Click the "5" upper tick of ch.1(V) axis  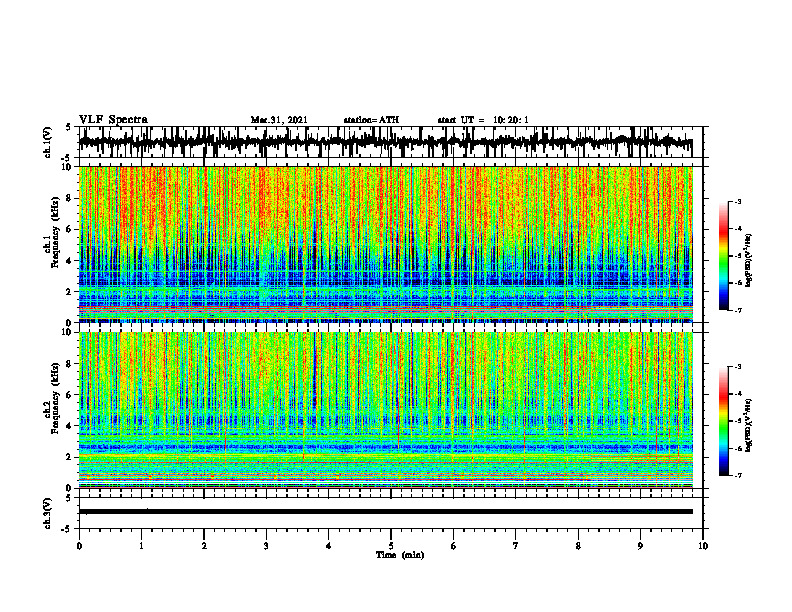tap(68, 128)
